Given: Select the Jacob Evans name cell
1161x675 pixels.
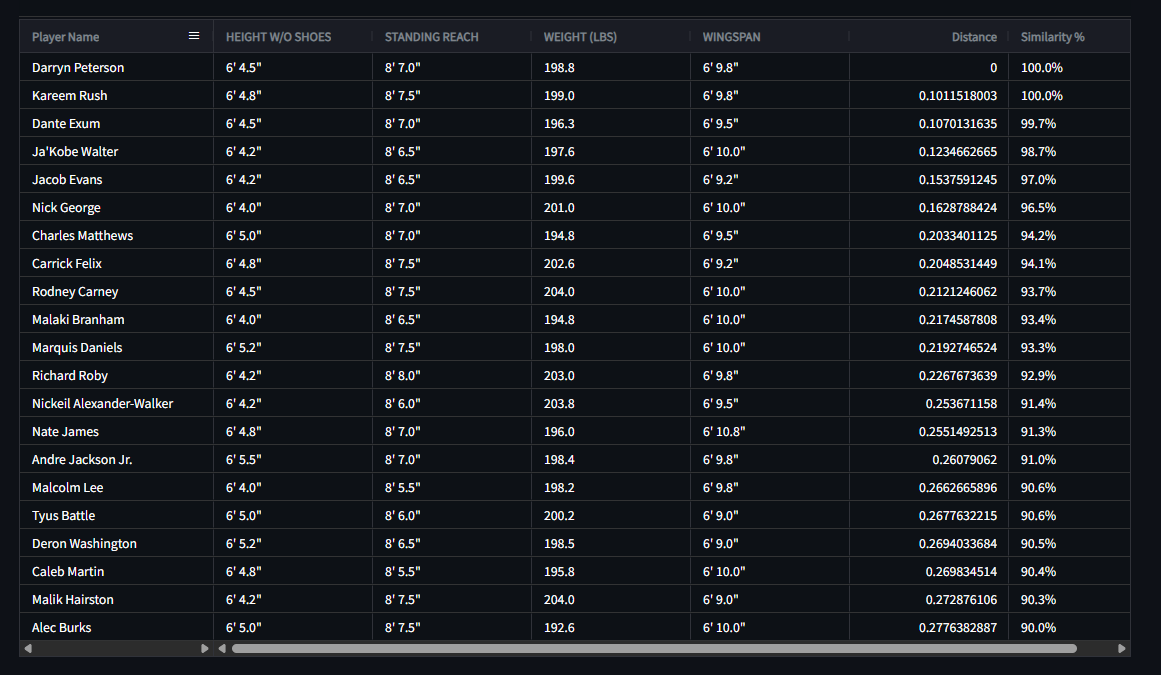Looking at the screenshot, I should [116, 180].
